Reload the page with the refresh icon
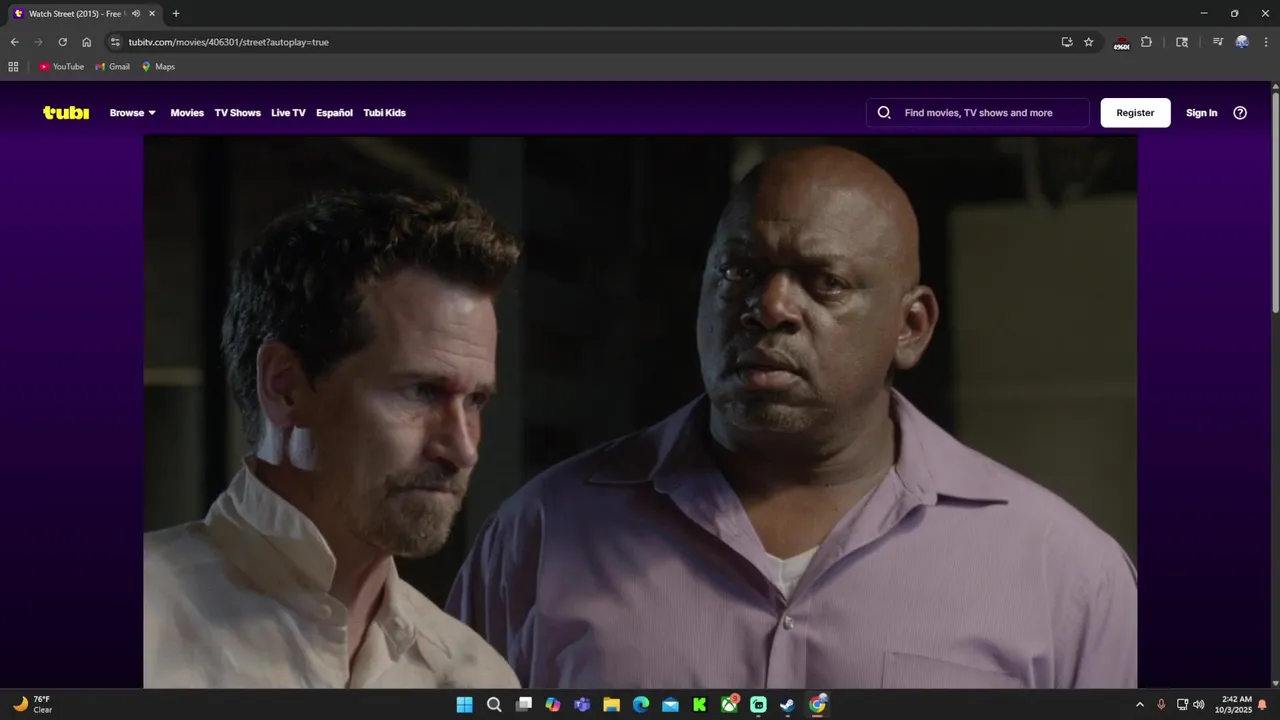 tap(62, 42)
